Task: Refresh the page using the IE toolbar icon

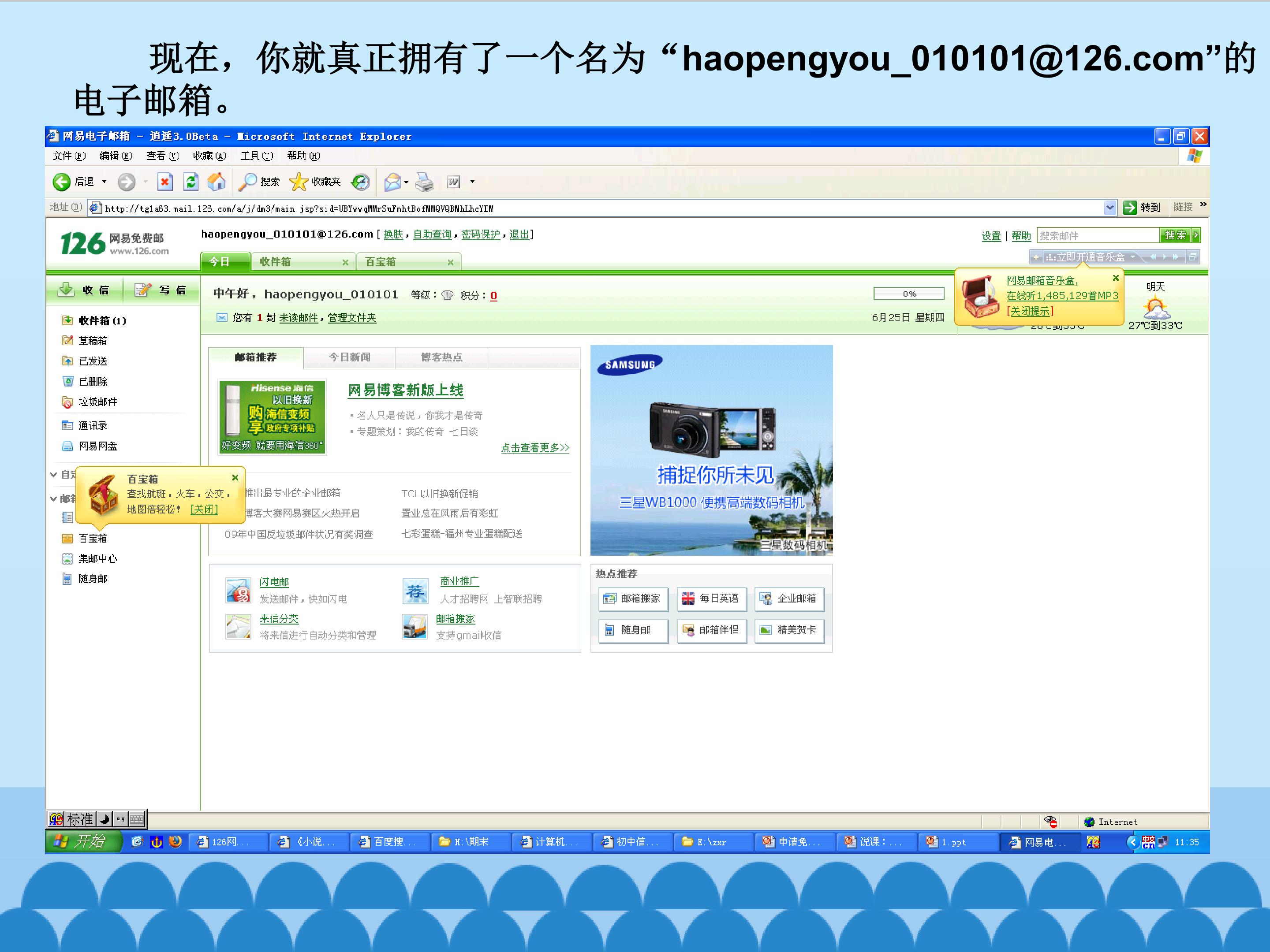Action: [x=191, y=182]
